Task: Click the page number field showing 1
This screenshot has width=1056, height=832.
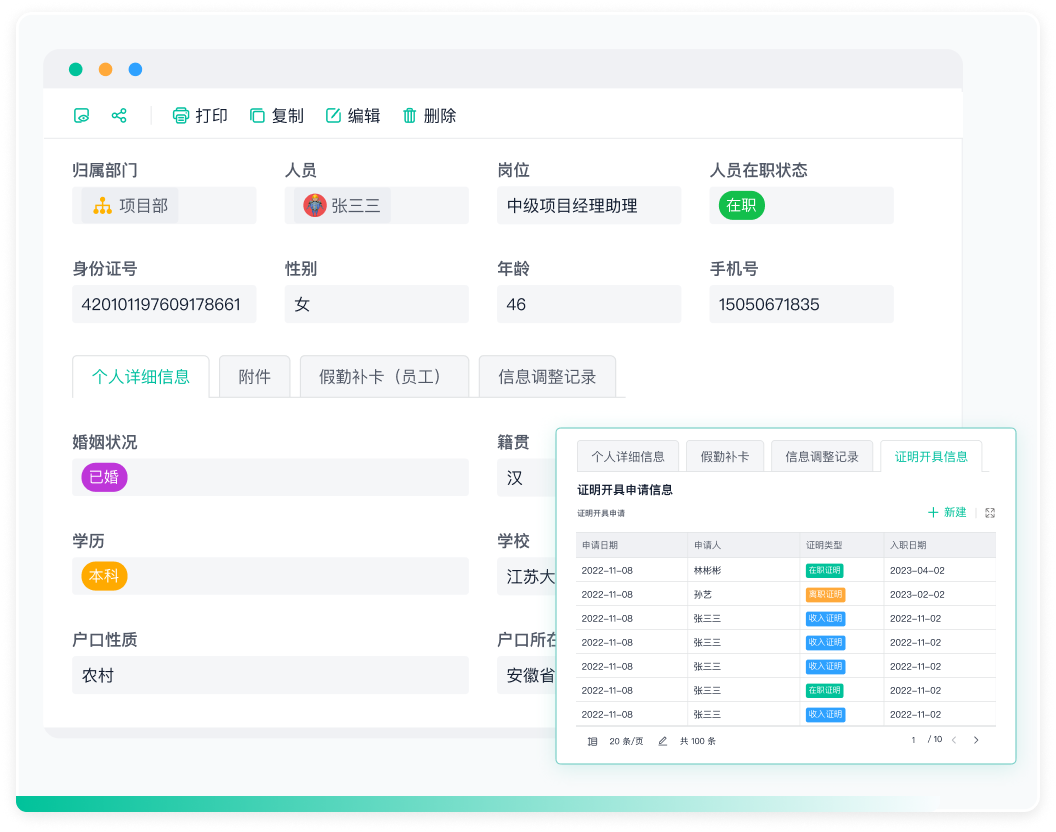Action: pyautogui.click(x=913, y=740)
